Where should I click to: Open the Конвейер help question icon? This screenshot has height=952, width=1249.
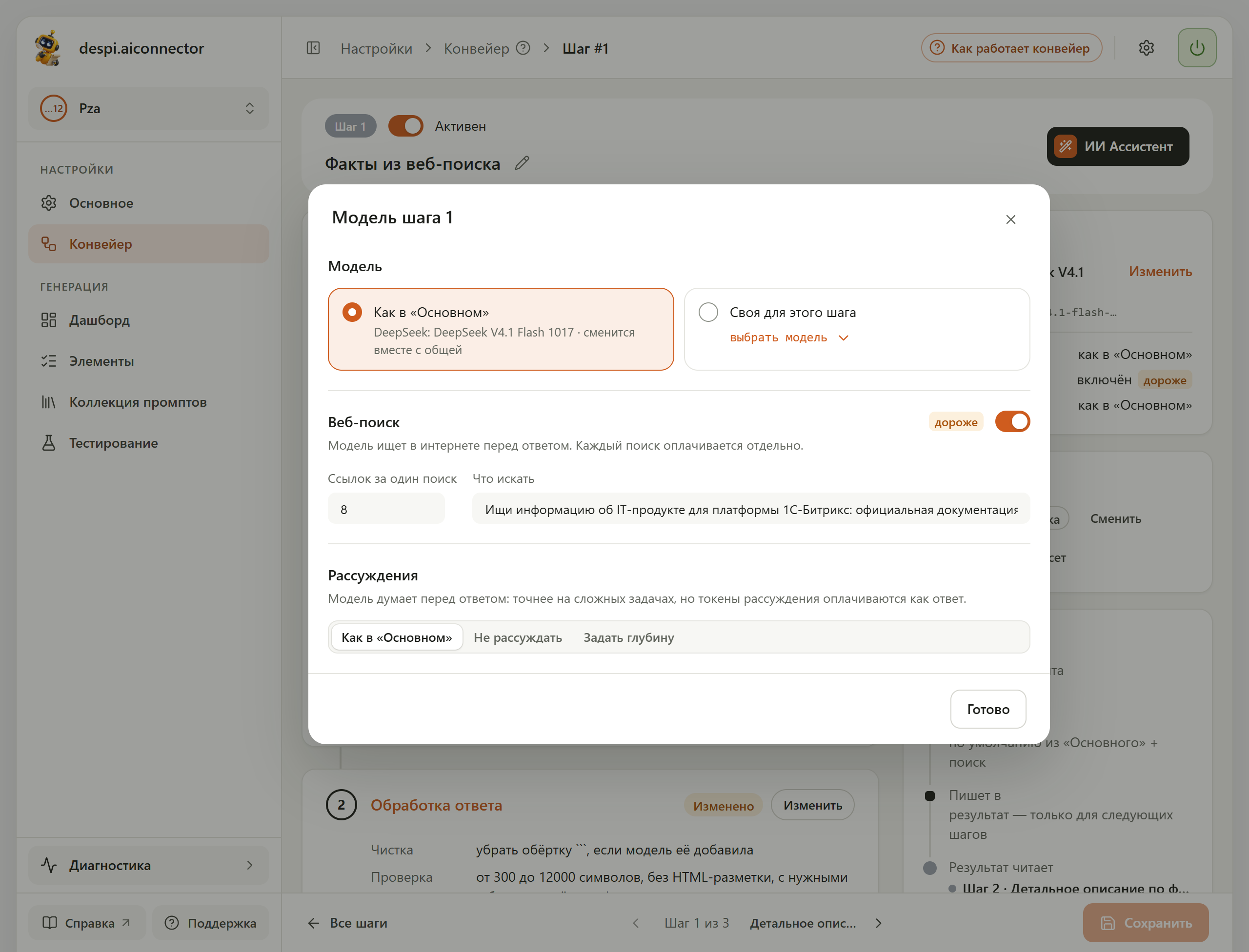(523, 48)
